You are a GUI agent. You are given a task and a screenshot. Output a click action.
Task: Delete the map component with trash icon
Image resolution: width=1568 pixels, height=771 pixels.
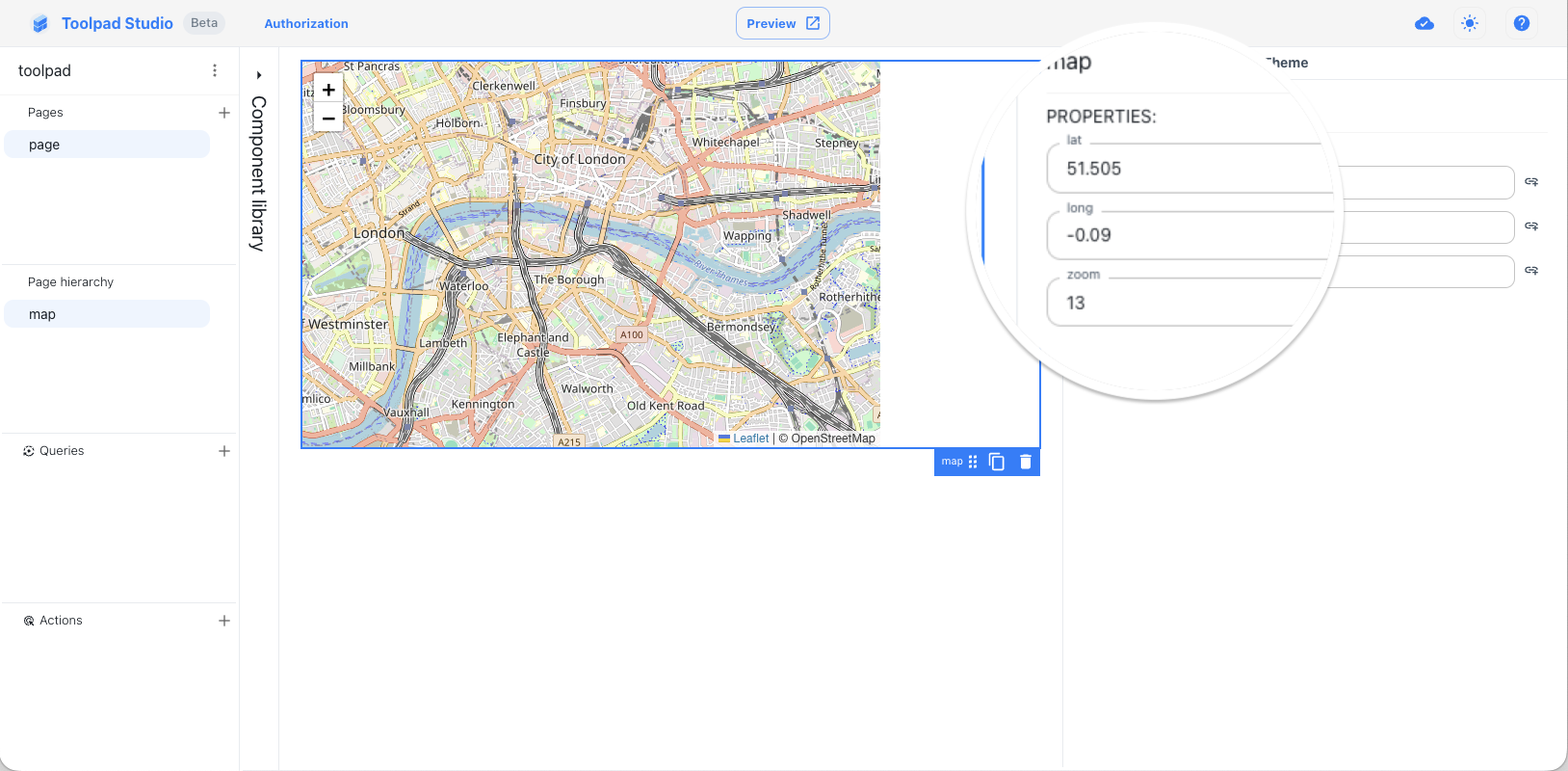1026,463
